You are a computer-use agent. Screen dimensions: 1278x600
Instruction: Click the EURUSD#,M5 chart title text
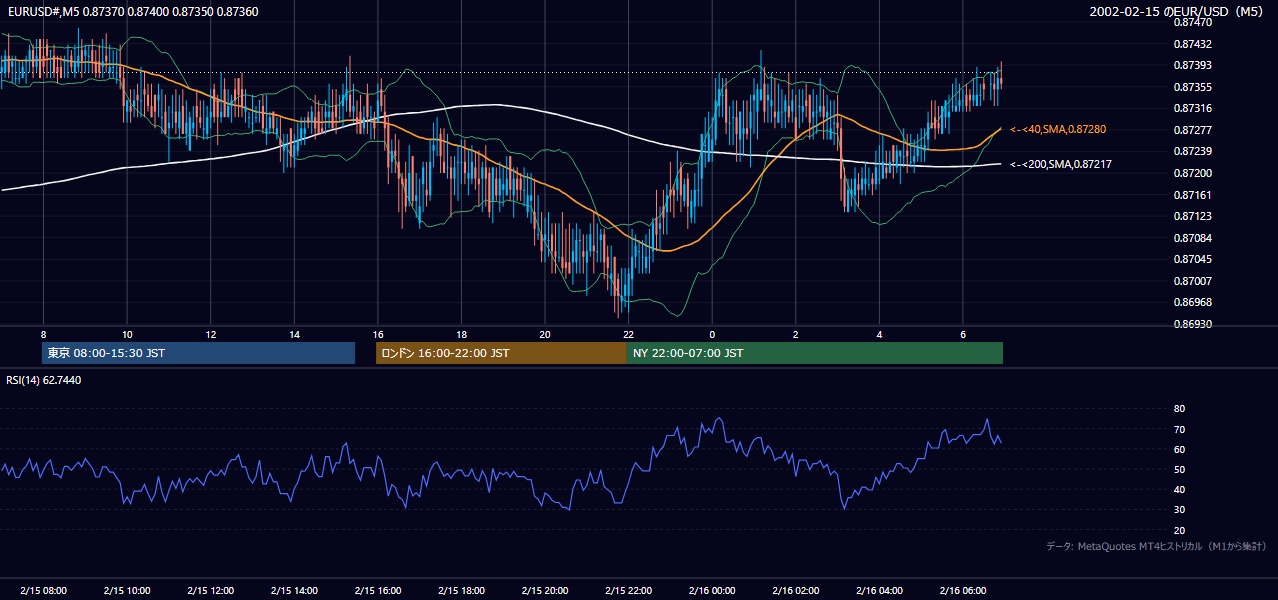pos(132,12)
